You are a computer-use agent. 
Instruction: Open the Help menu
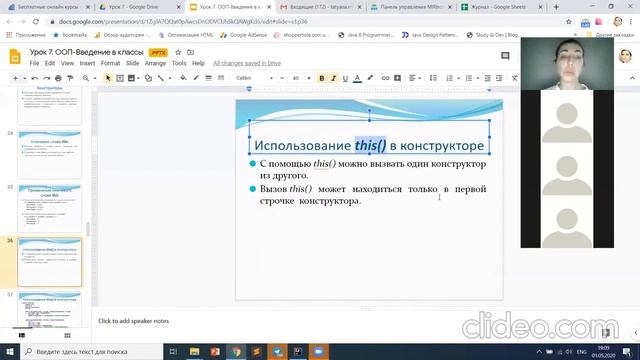(198, 63)
